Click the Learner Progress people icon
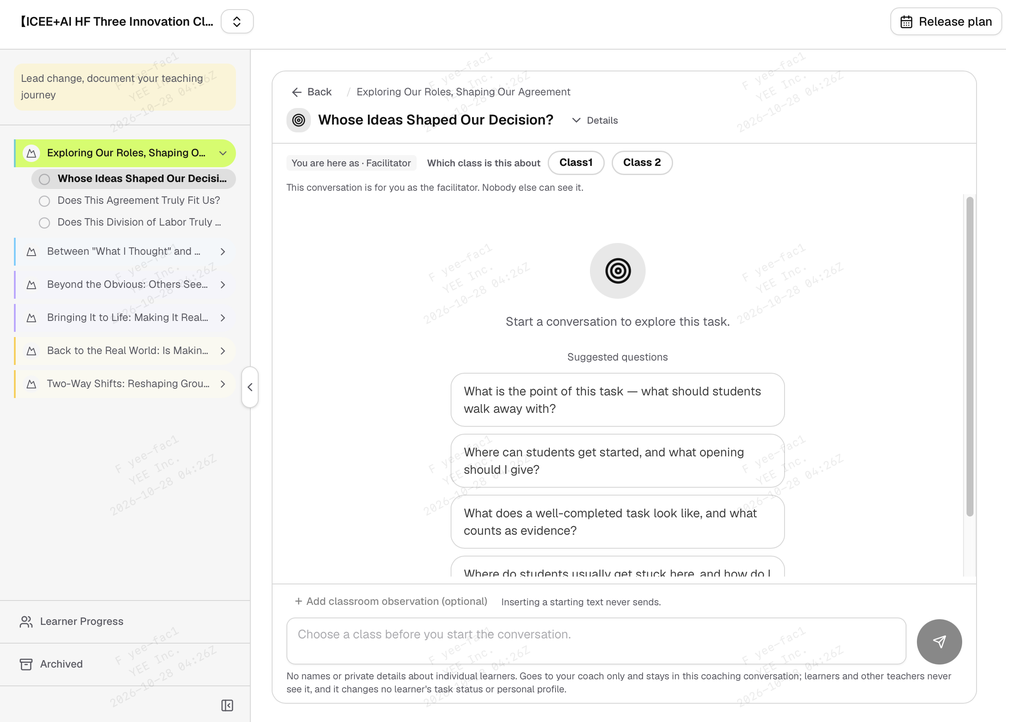This screenshot has height=722, width=1013. (26, 622)
